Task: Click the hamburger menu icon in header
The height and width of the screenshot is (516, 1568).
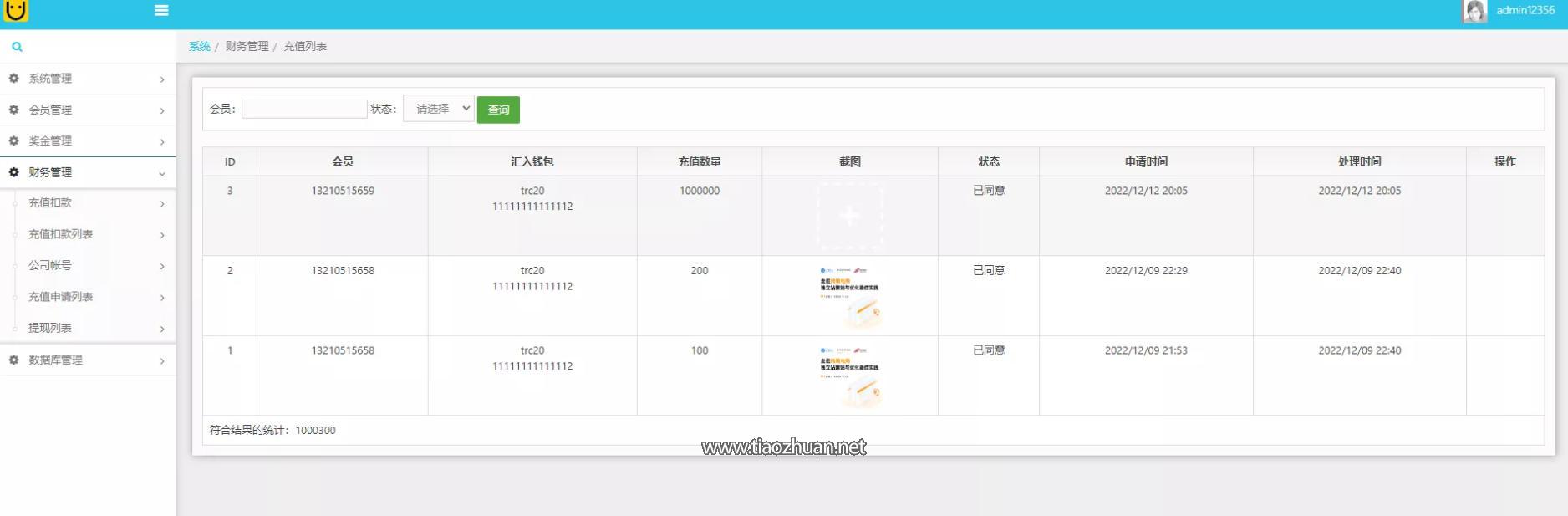Action: coord(161,11)
